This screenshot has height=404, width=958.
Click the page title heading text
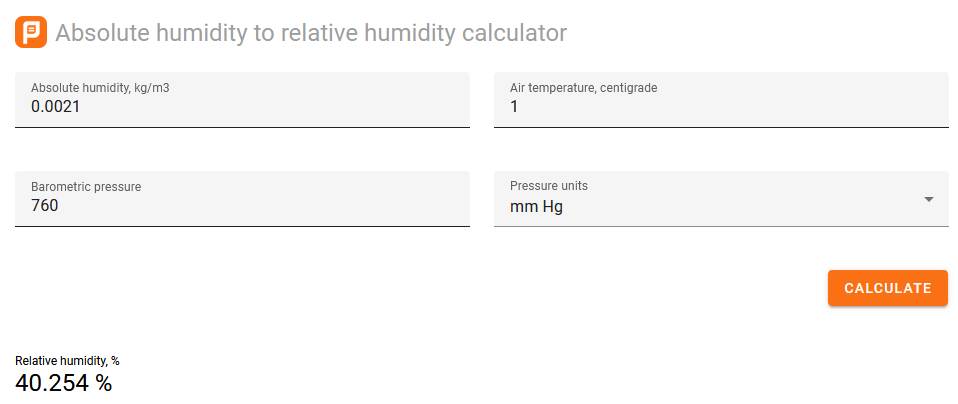[311, 33]
